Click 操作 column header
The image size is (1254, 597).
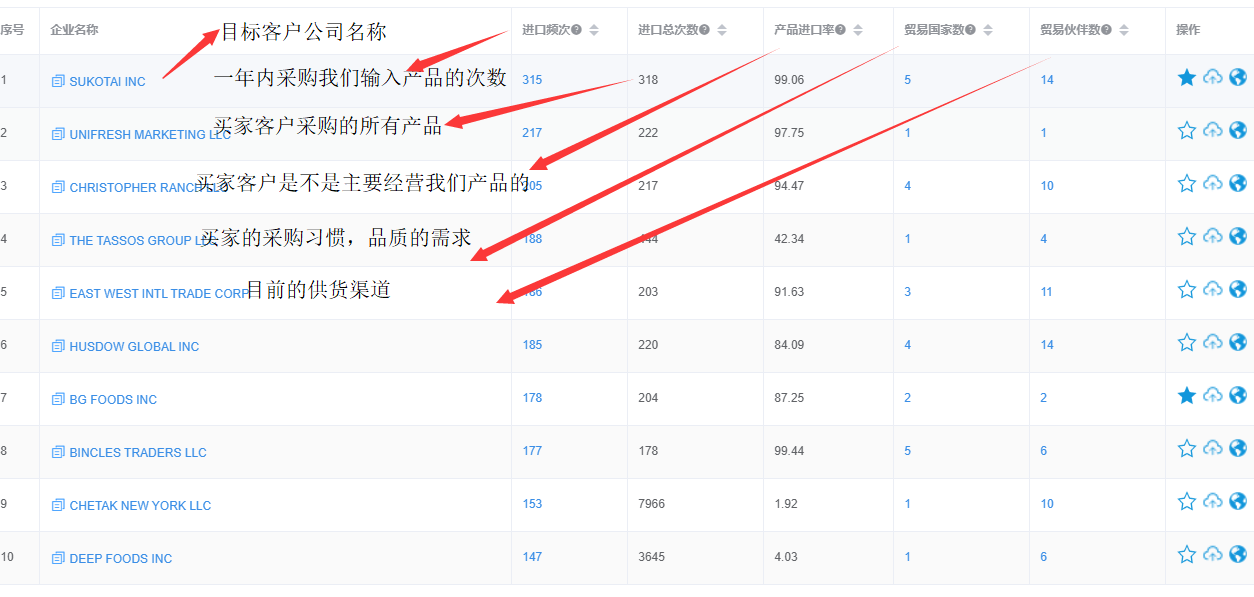1188,30
